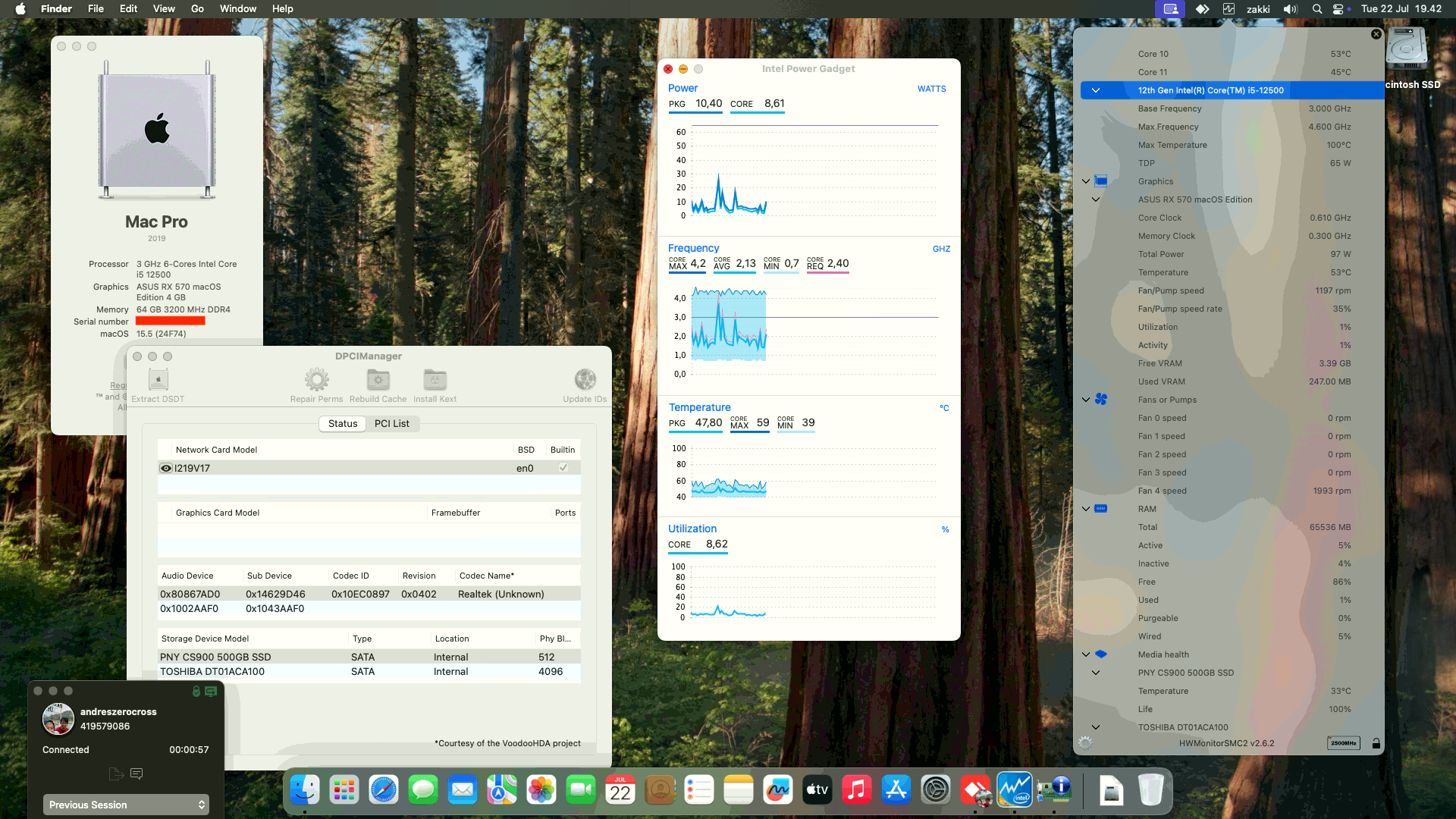This screenshot has width=1456, height=819.
Task: Switch to the PCI List tab
Action: click(392, 423)
